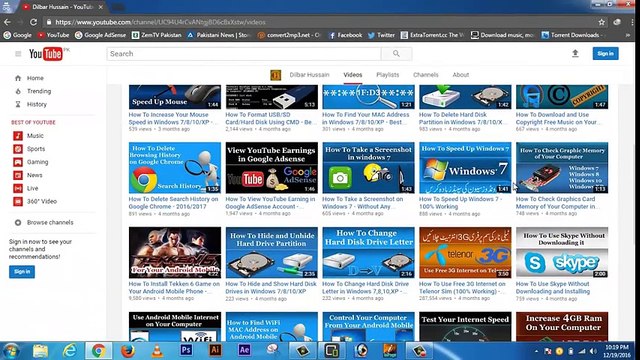Click the search magnifier button
640x360 pixels.
(396, 53)
